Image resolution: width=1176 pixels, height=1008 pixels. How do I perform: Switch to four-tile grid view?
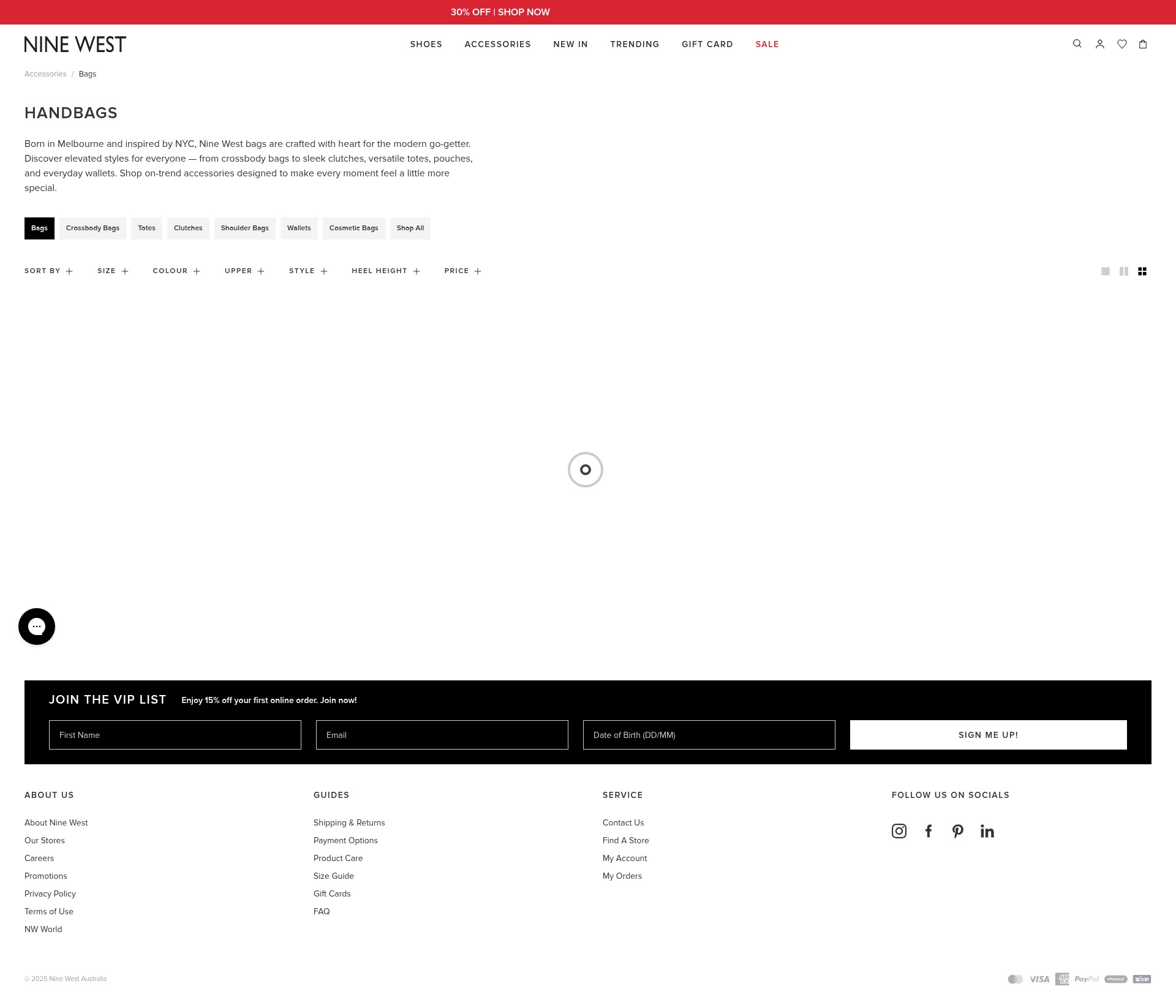point(1142,271)
